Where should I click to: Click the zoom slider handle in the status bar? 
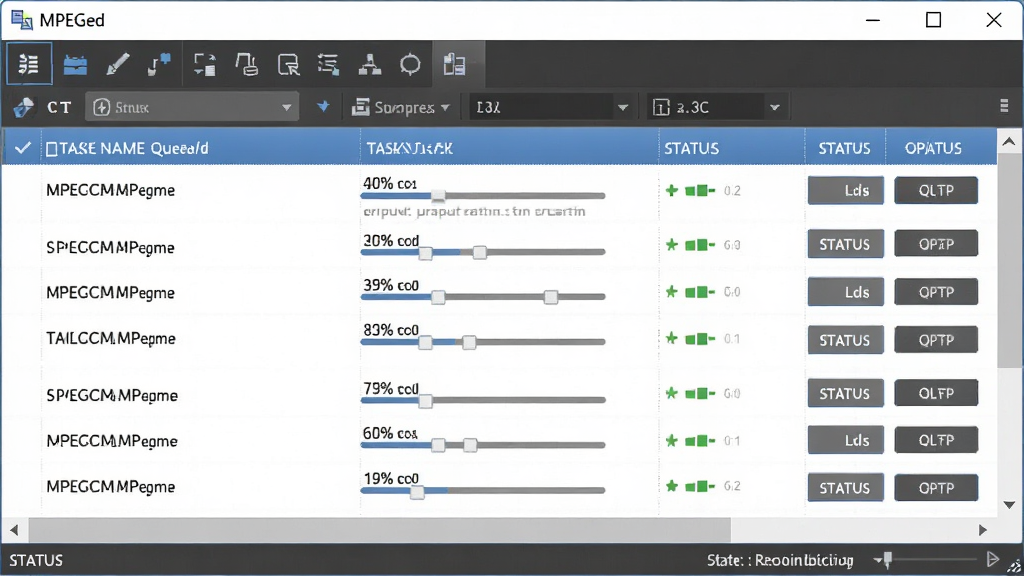(888, 559)
